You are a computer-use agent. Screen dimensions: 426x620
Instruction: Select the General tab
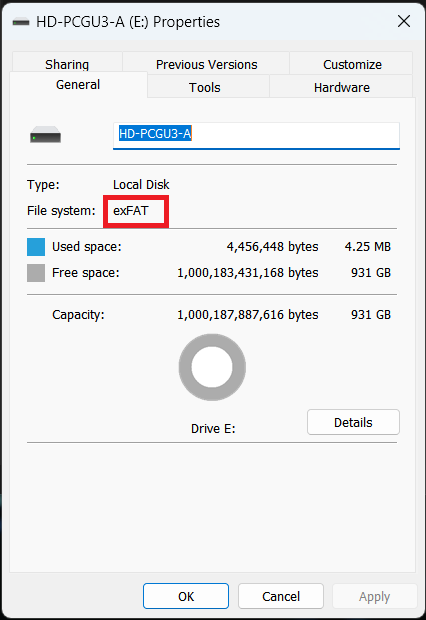tap(78, 84)
